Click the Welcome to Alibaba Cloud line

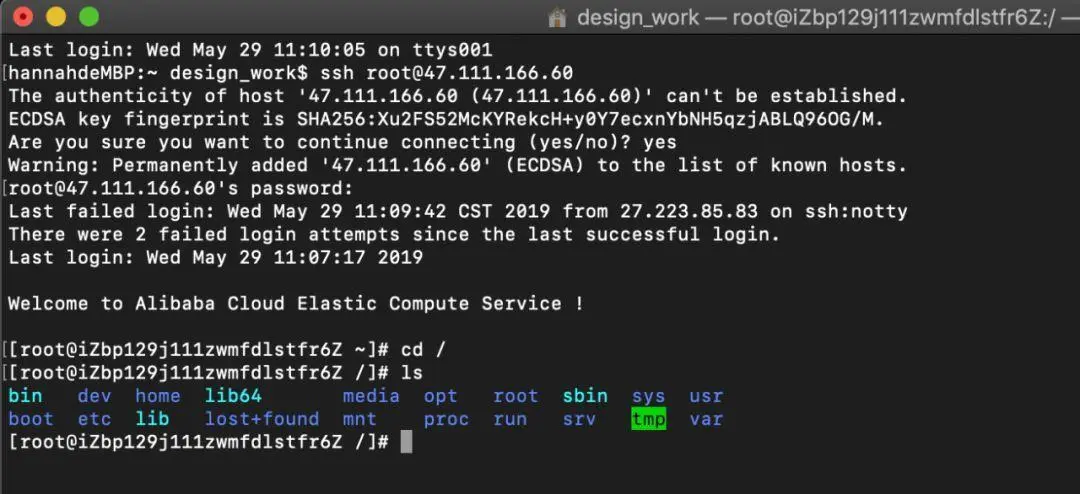(x=296, y=304)
